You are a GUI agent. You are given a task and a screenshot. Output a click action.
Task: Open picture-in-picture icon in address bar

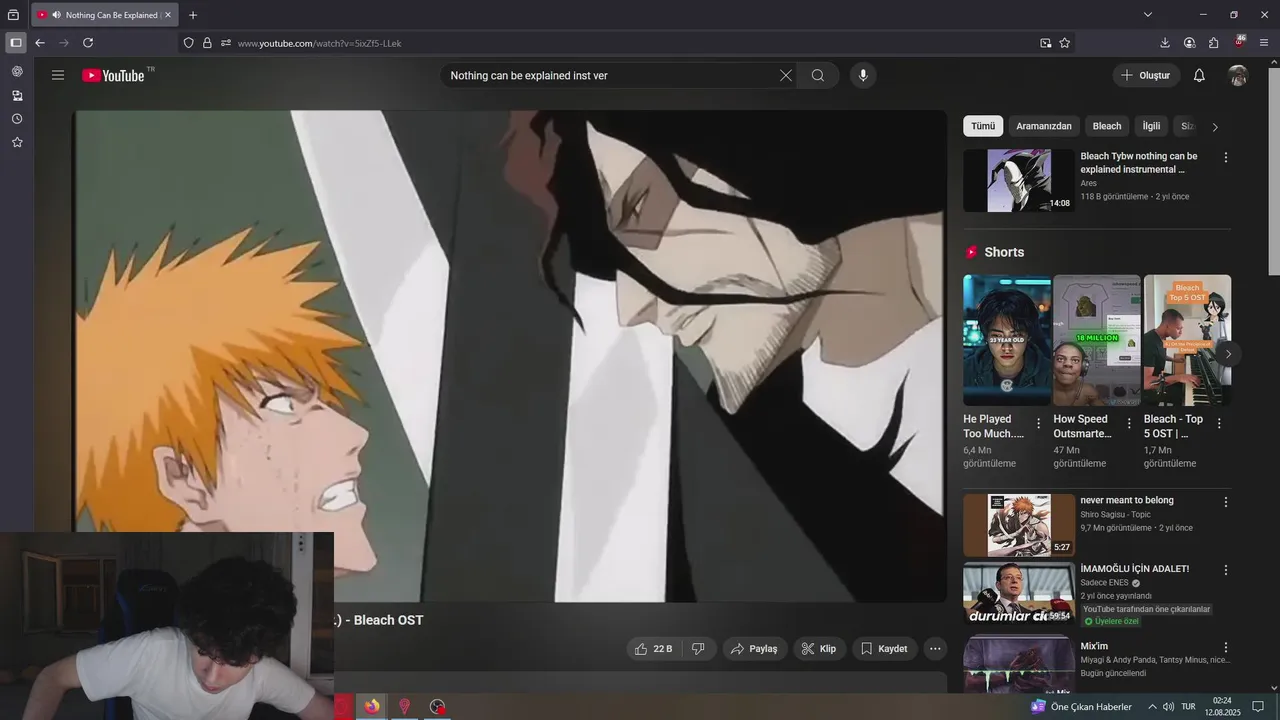1045,43
